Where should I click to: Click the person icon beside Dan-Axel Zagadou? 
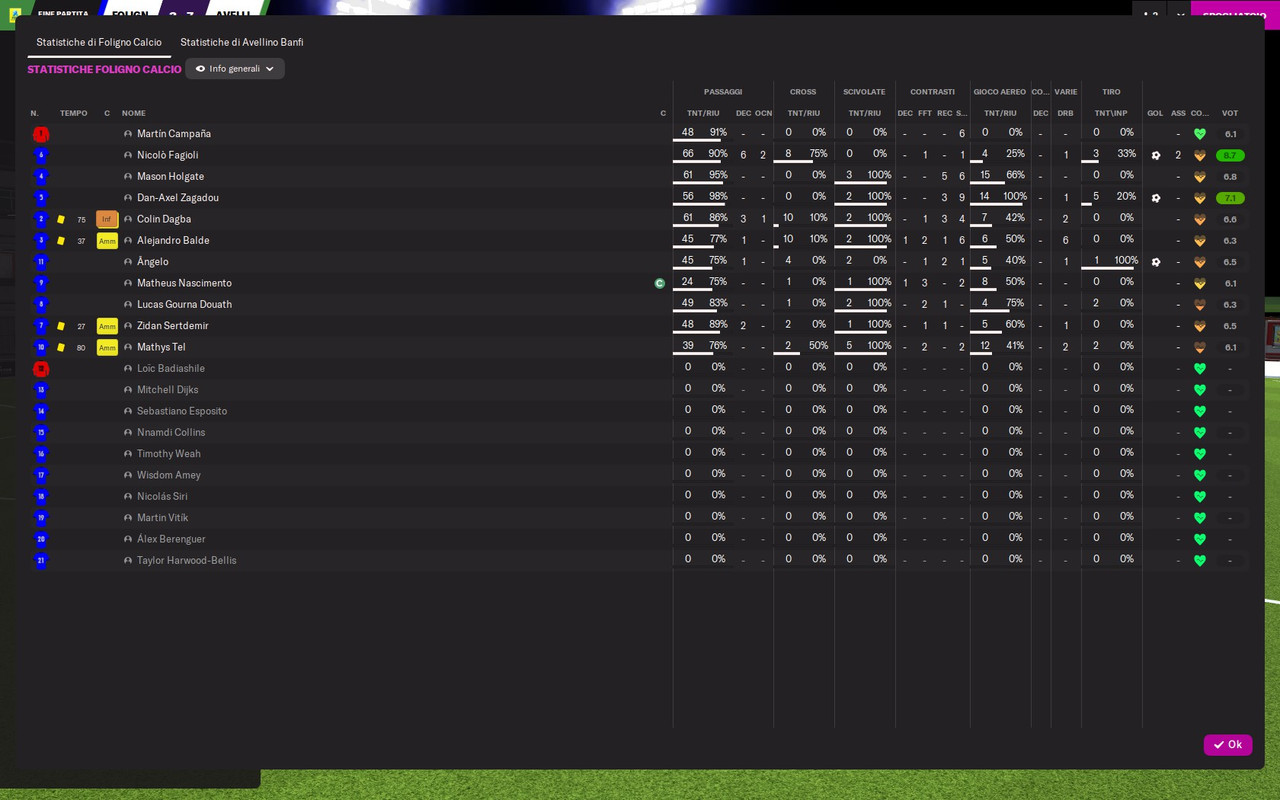pyautogui.click(x=128, y=198)
